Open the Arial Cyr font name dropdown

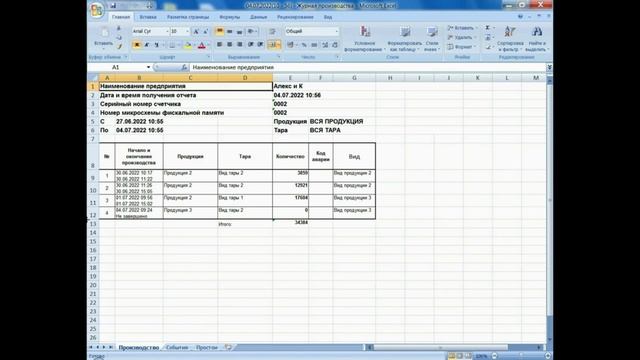coord(167,31)
